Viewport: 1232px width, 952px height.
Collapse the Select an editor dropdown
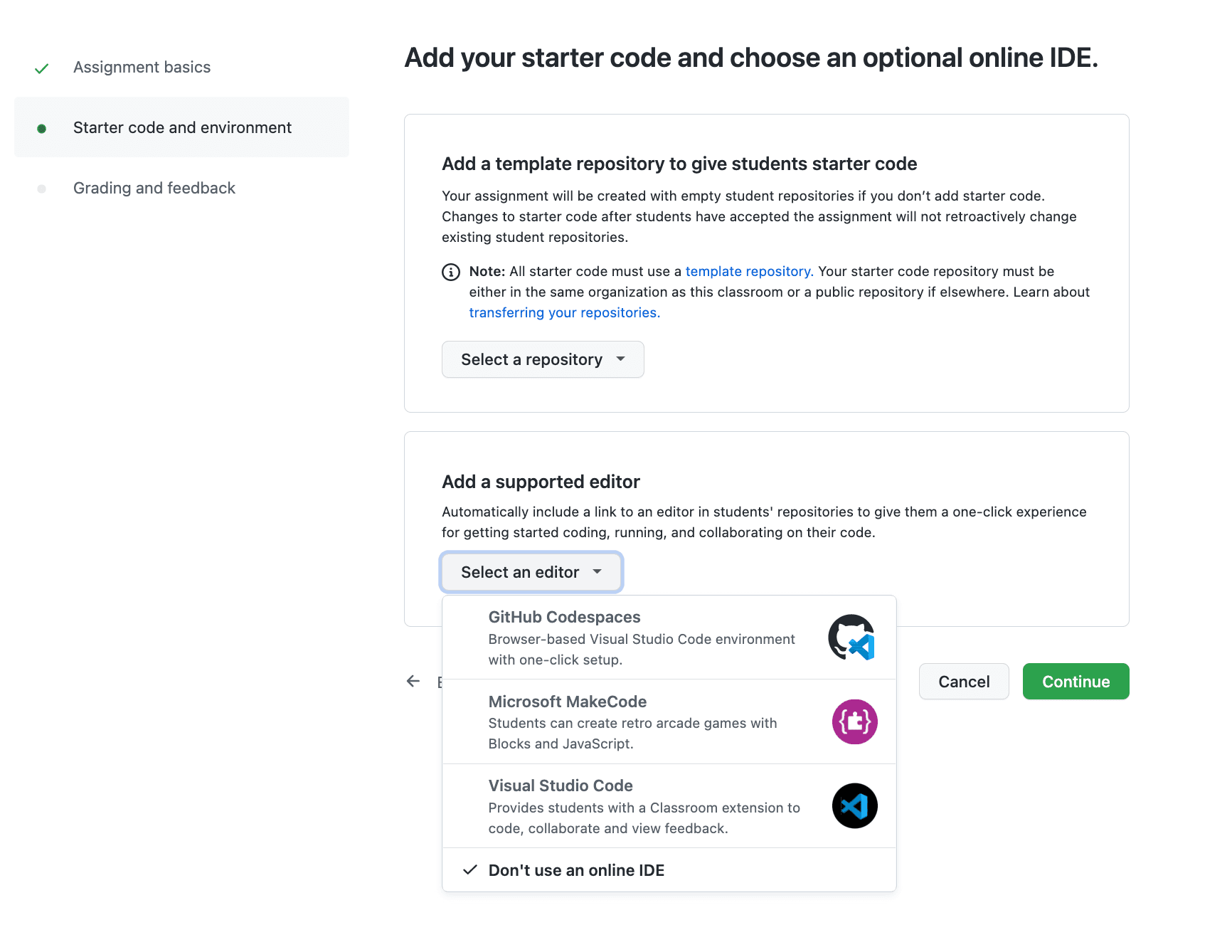pos(531,572)
